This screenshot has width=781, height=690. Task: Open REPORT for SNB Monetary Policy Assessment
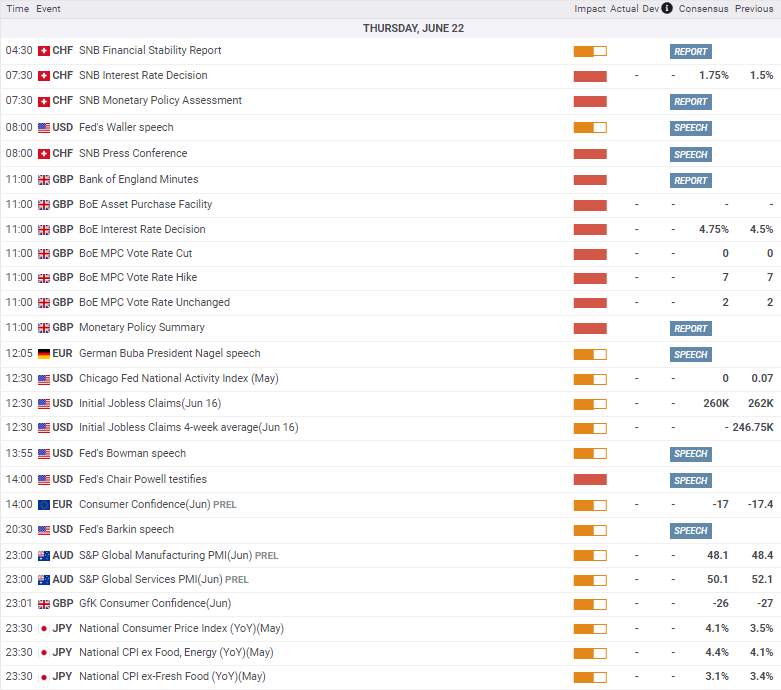click(x=690, y=102)
